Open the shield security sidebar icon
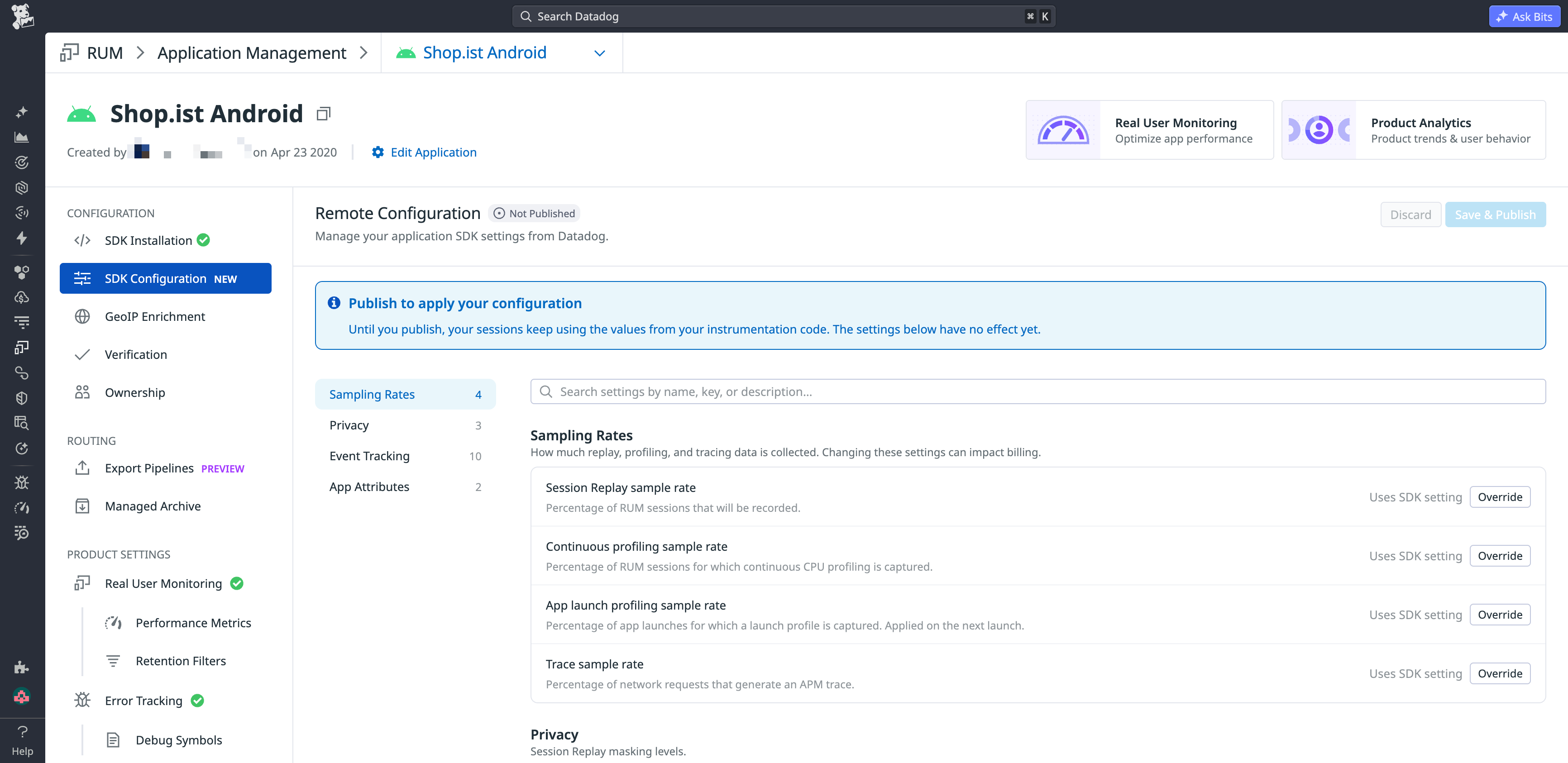 (x=22, y=398)
